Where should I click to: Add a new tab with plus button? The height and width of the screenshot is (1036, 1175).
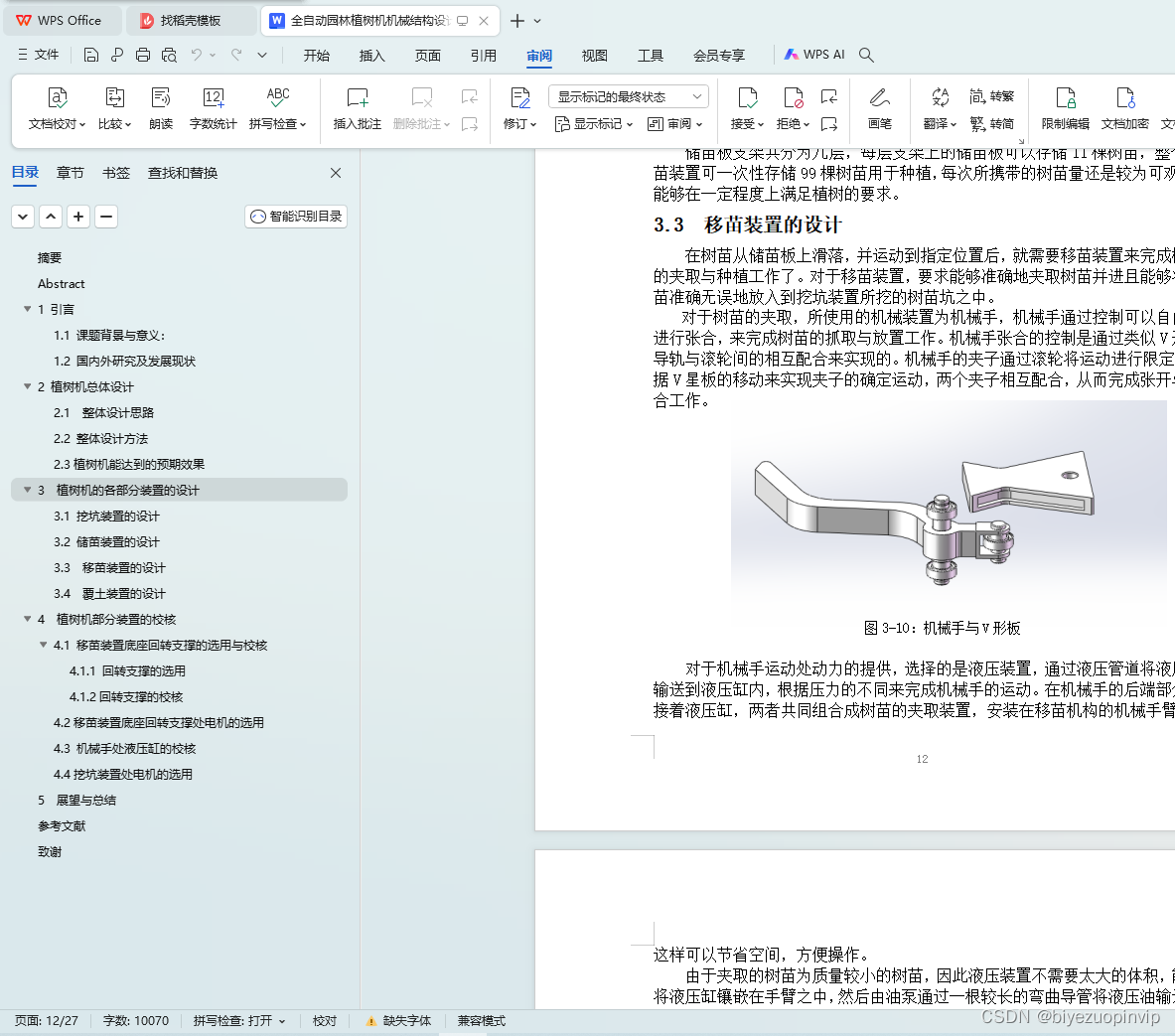click(x=517, y=21)
